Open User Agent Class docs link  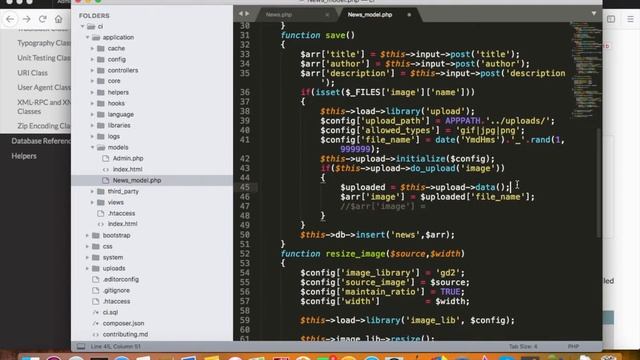click(x=44, y=87)
